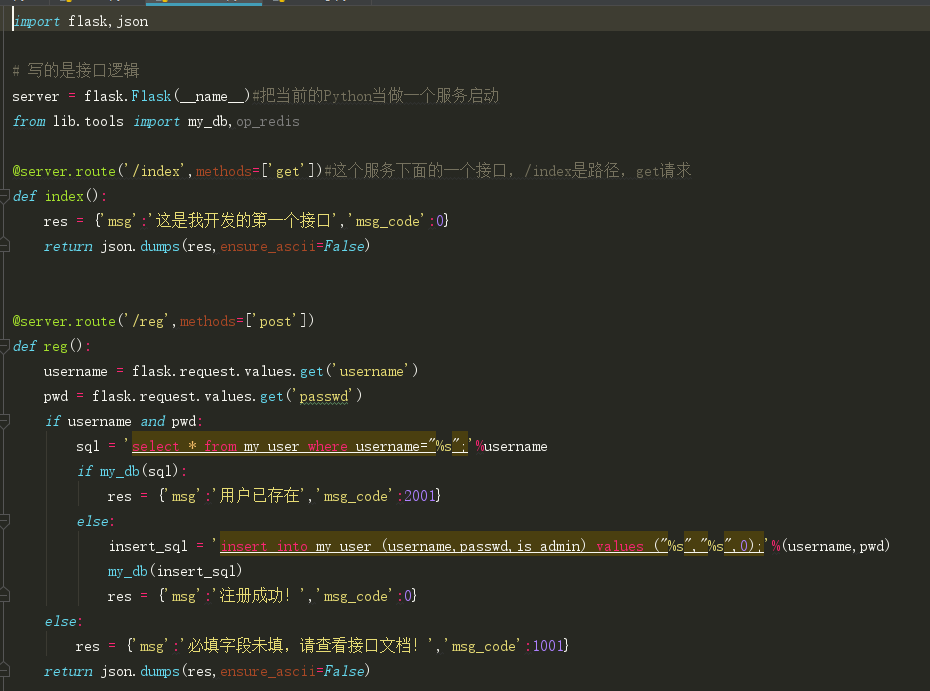Click 'ensure_ascii=False' inside the index function
Viewport: 930px width, 691px height.
292,246
